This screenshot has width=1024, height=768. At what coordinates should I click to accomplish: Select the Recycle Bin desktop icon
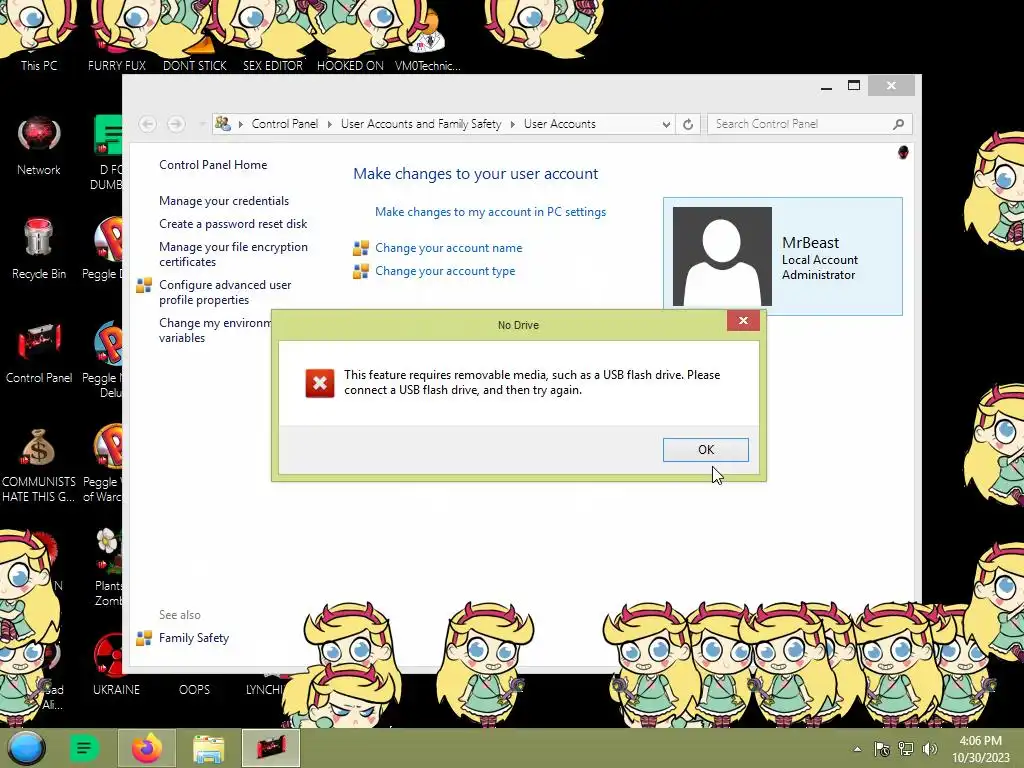click(x=39, y=249)
